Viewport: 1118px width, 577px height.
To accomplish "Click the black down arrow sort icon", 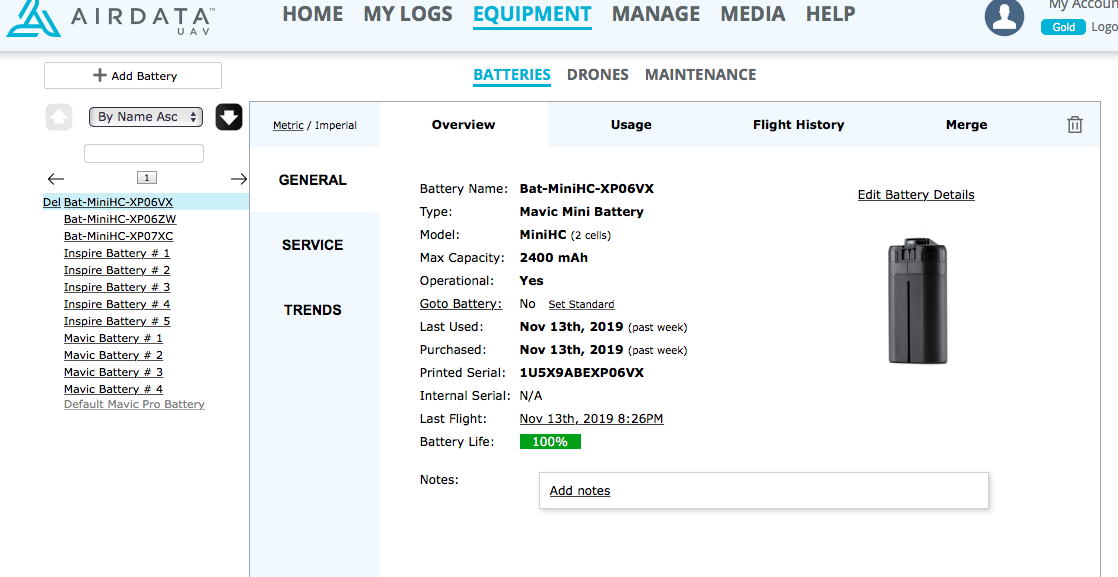I will click(229, 117).
